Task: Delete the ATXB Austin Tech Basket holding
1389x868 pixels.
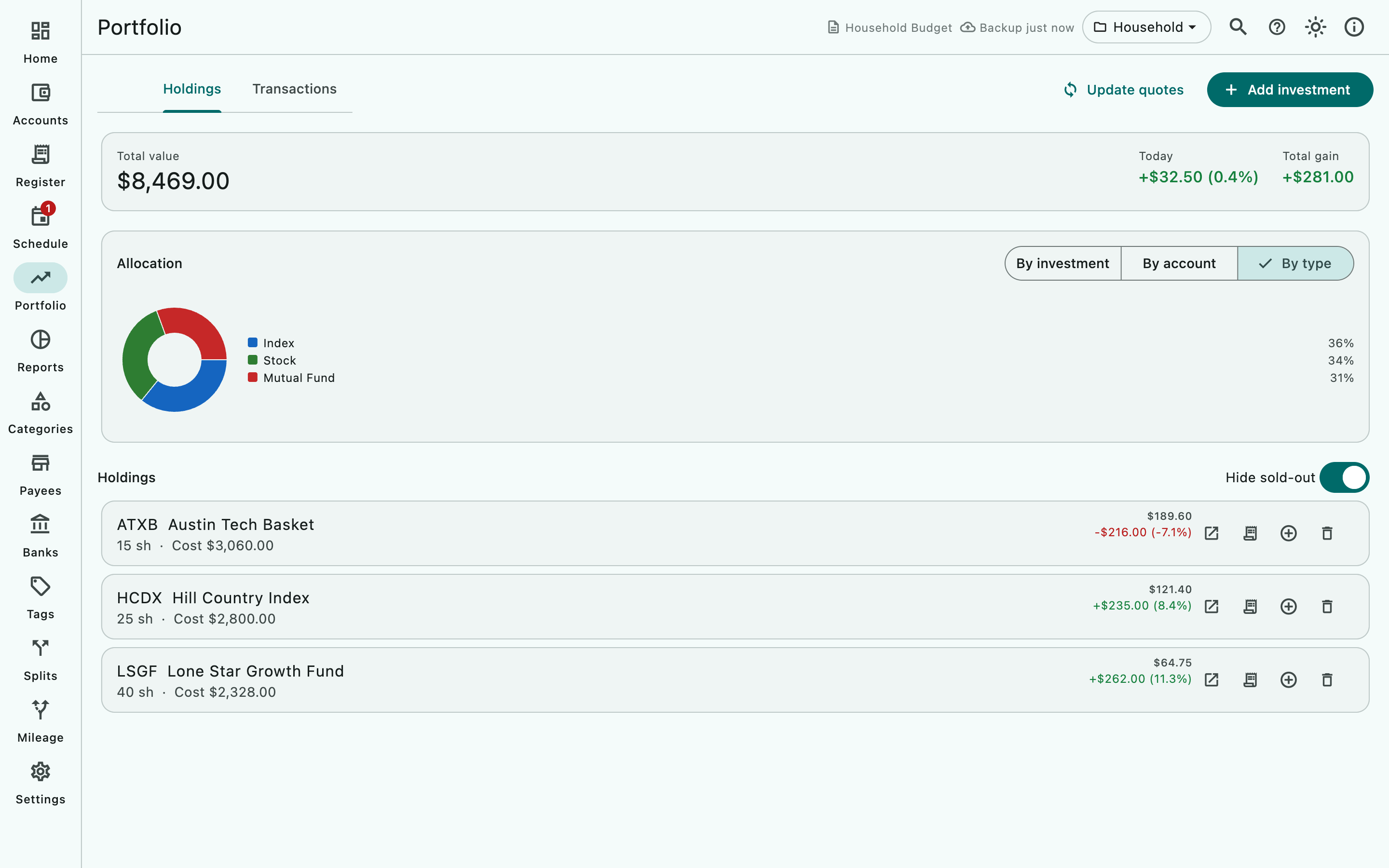Action: click(x=1327, y=533)
